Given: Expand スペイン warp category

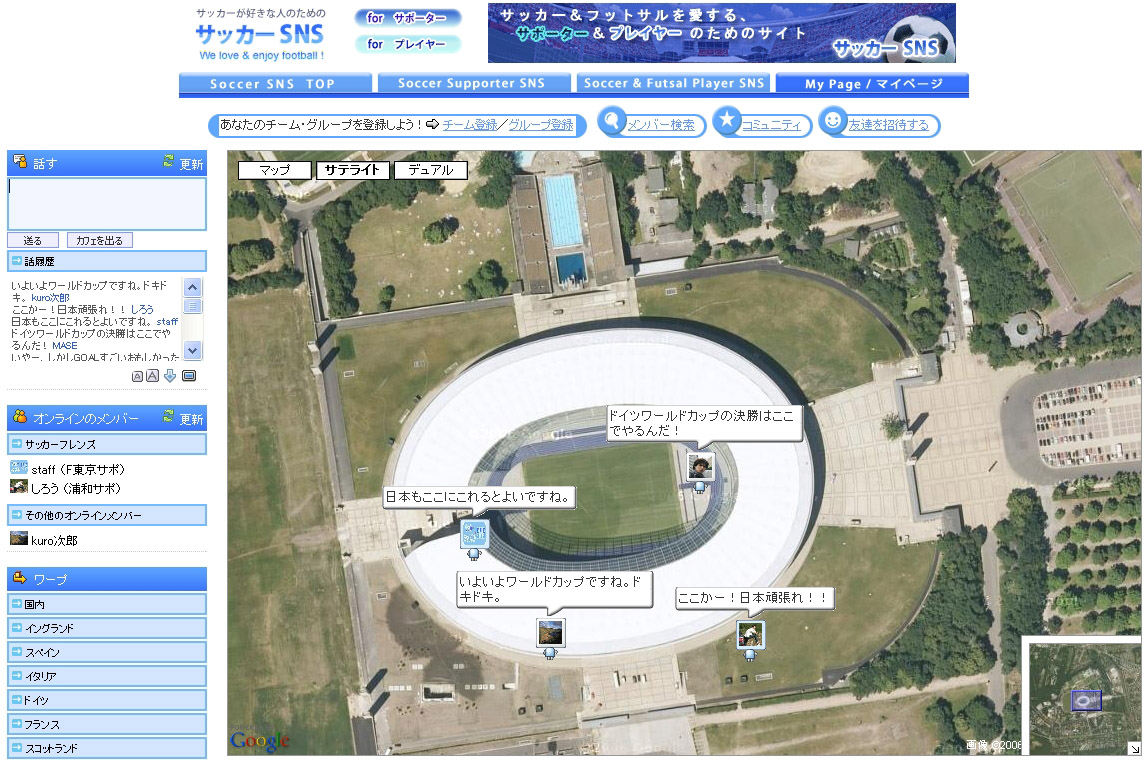Looking at the screenshot, I should coord(107,652).
